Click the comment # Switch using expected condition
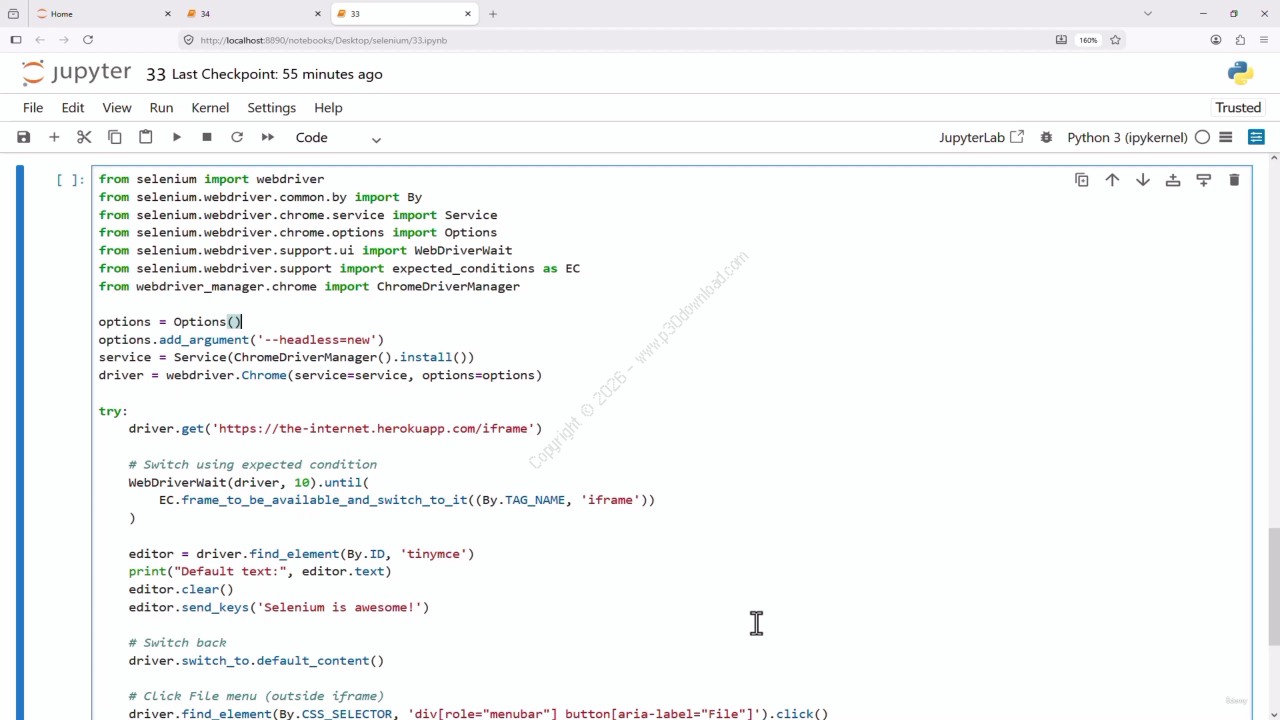The width and height of the screenshot is (1280, 720). tap(252, 464)
